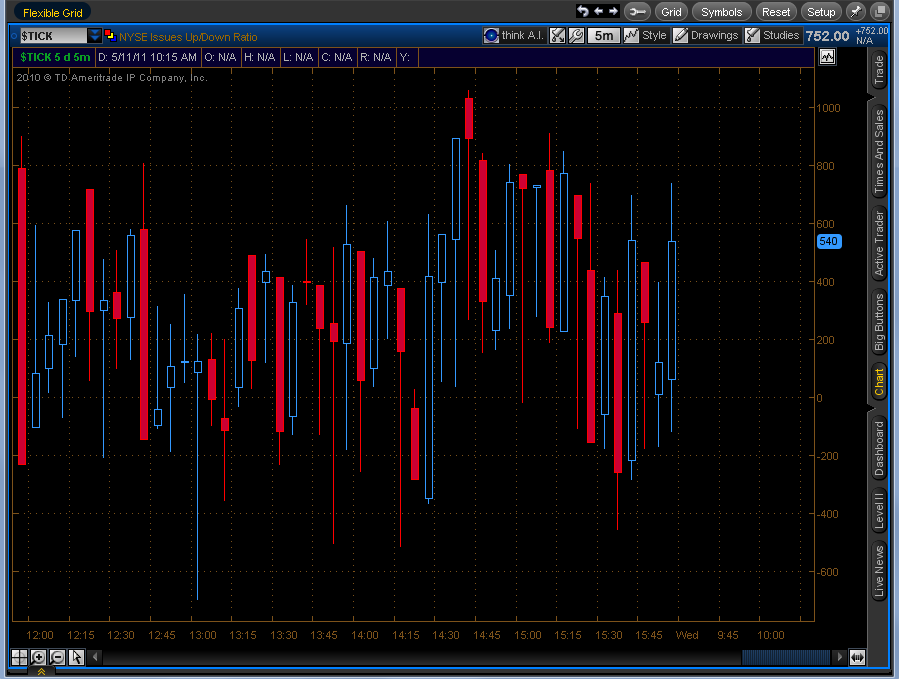This screenshot has width=899, height=679.
Task: Click the $TICK 5 d 5m label
Action: (55, 57)
